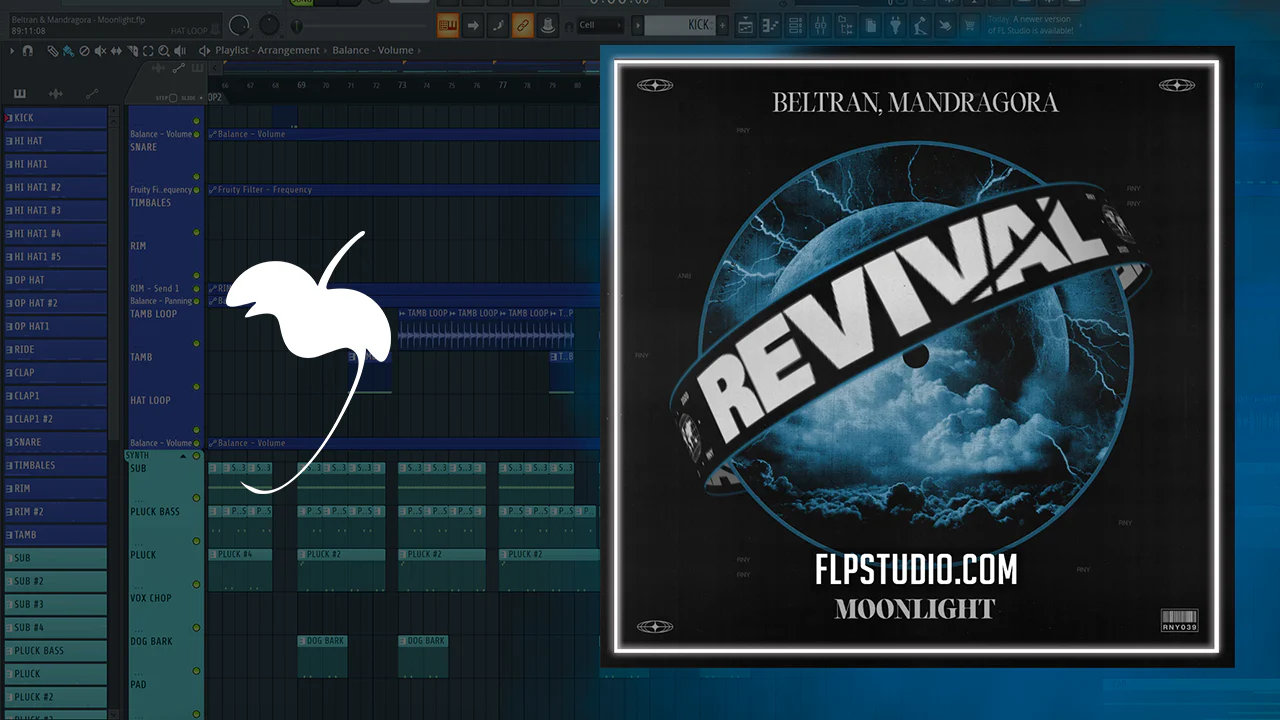Collapse the SYNTH track group

click(183, 456)
